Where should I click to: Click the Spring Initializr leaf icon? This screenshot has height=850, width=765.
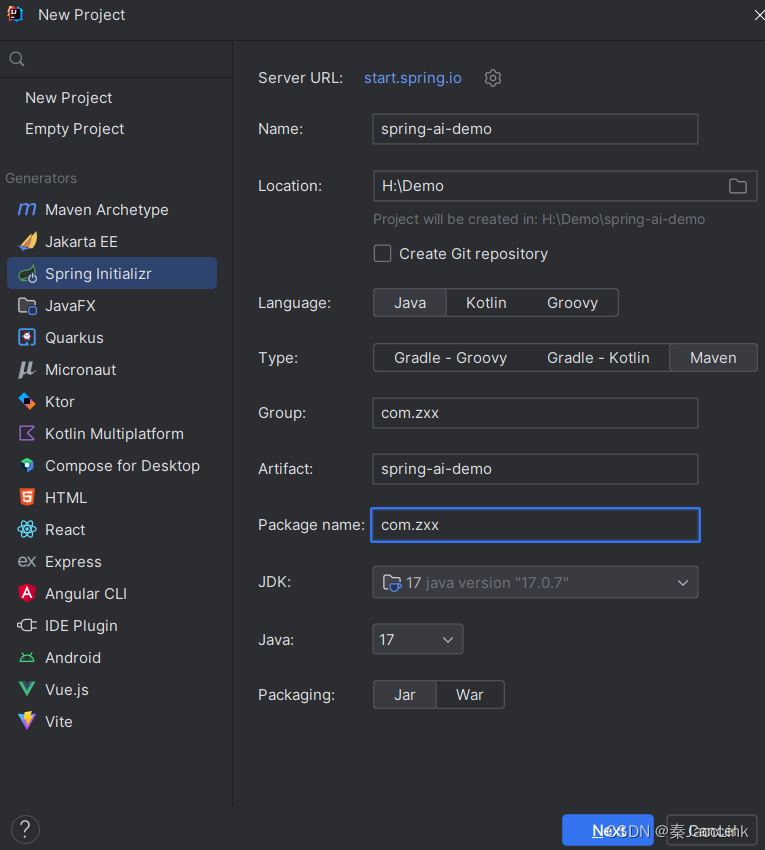coord(27,274)
